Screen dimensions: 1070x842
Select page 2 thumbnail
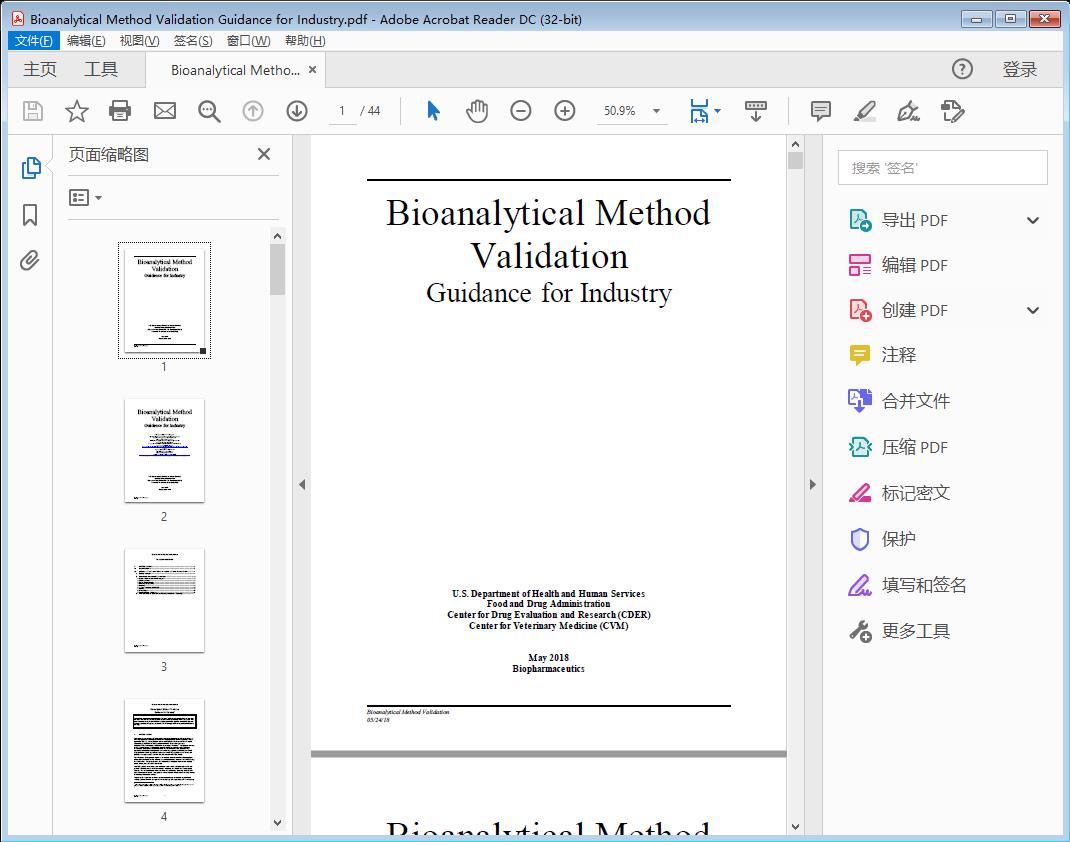click(x=163, y=451)
